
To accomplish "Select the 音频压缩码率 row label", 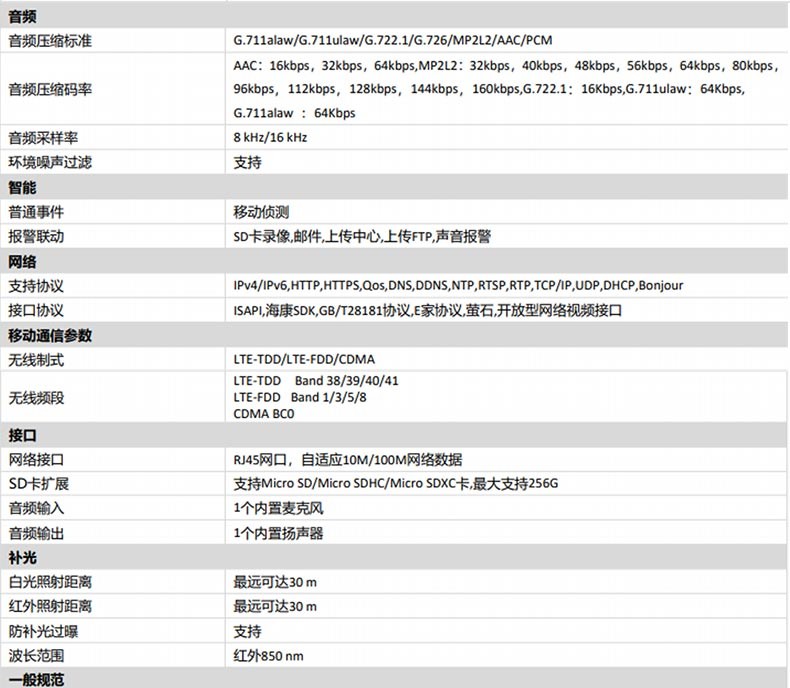I will tap(50, 90).
